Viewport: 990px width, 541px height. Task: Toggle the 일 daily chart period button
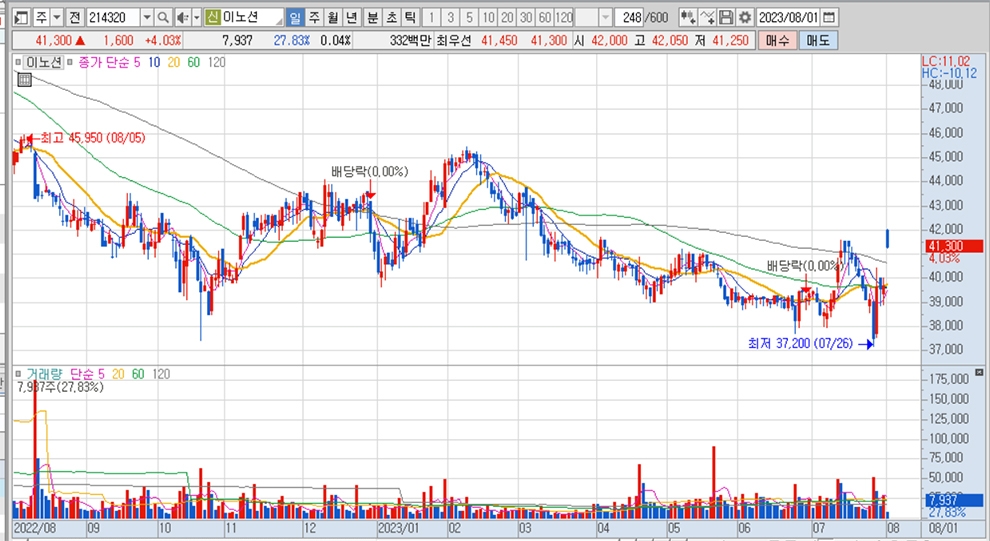295,18
